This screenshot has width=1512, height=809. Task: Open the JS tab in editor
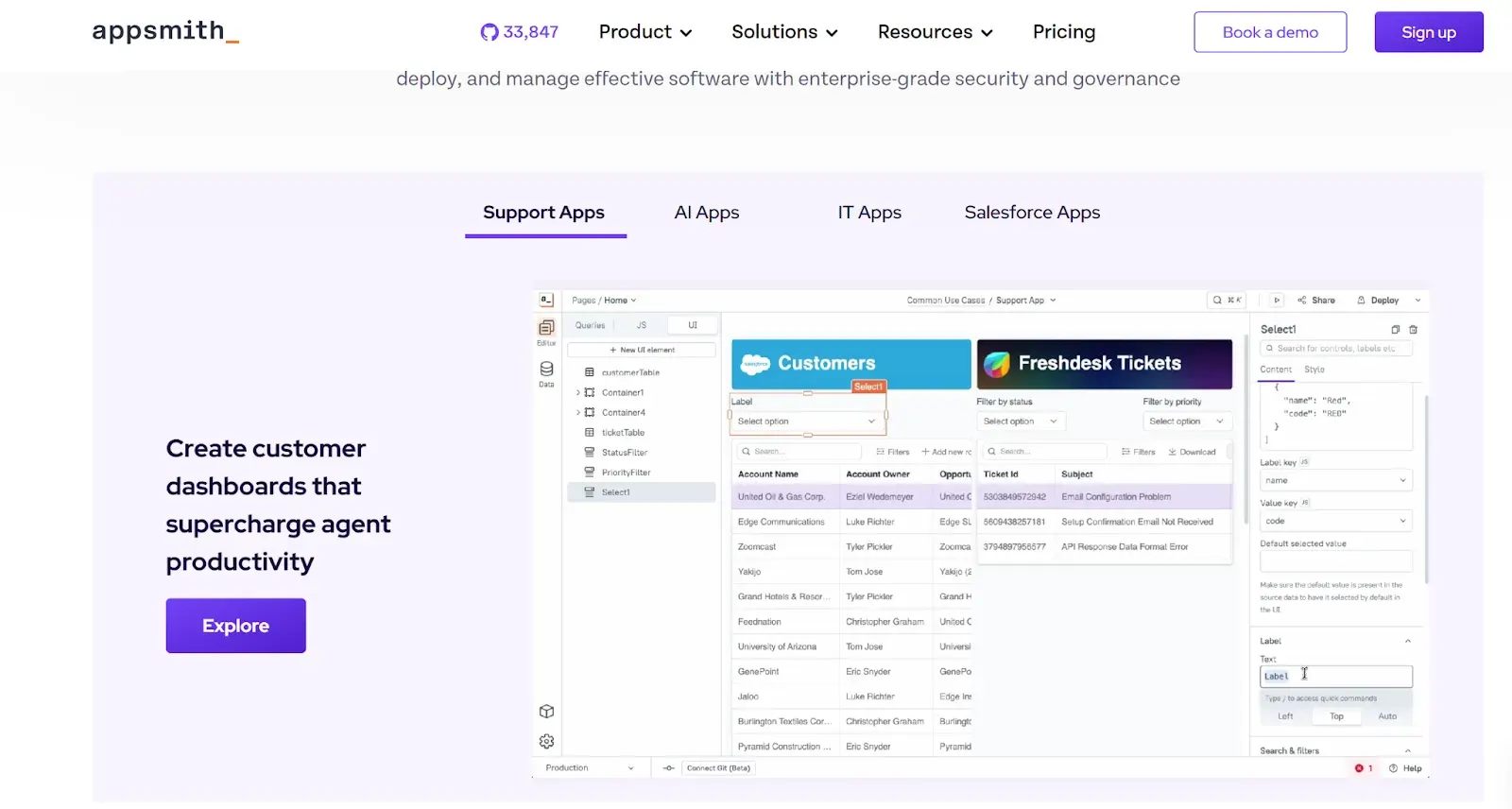pos(642,325)
